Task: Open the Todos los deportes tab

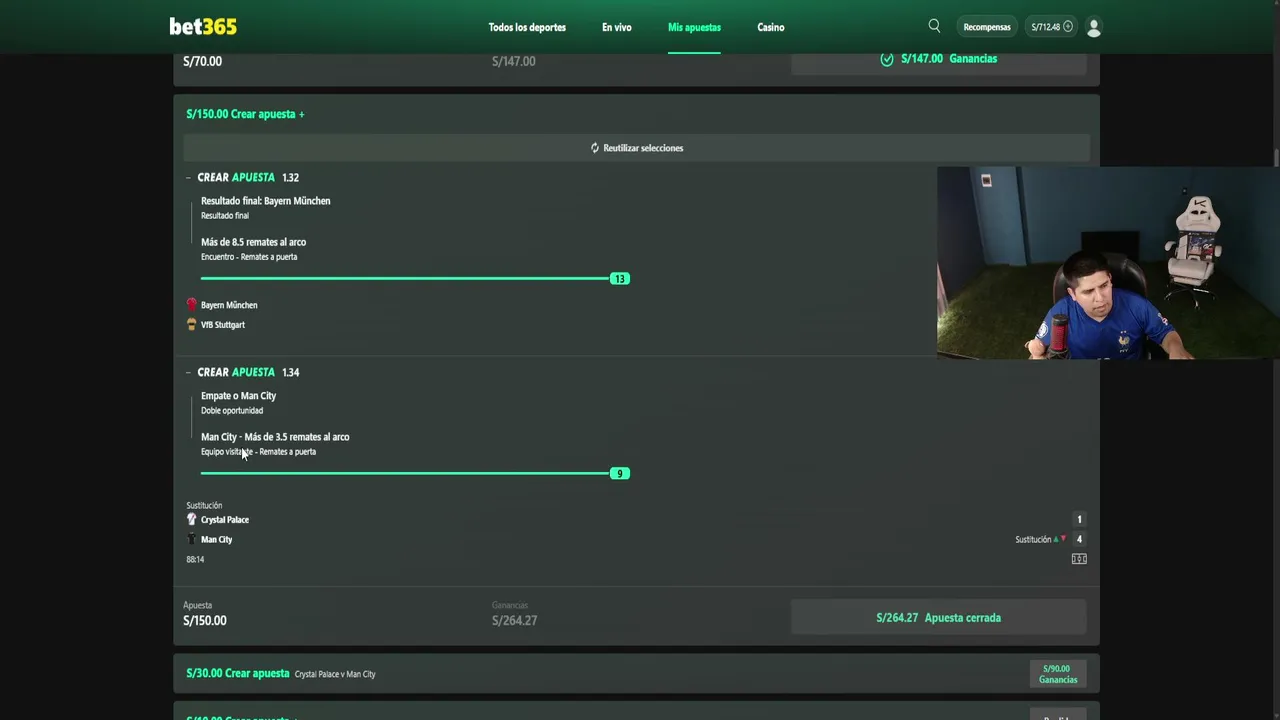Action: click(x=527, y=27)
